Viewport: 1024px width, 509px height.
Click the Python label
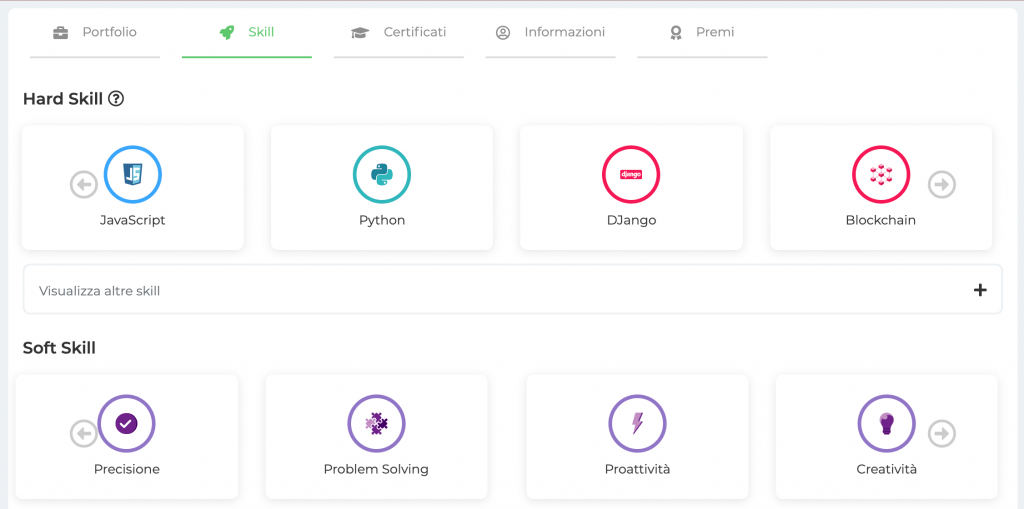[382, 220]
